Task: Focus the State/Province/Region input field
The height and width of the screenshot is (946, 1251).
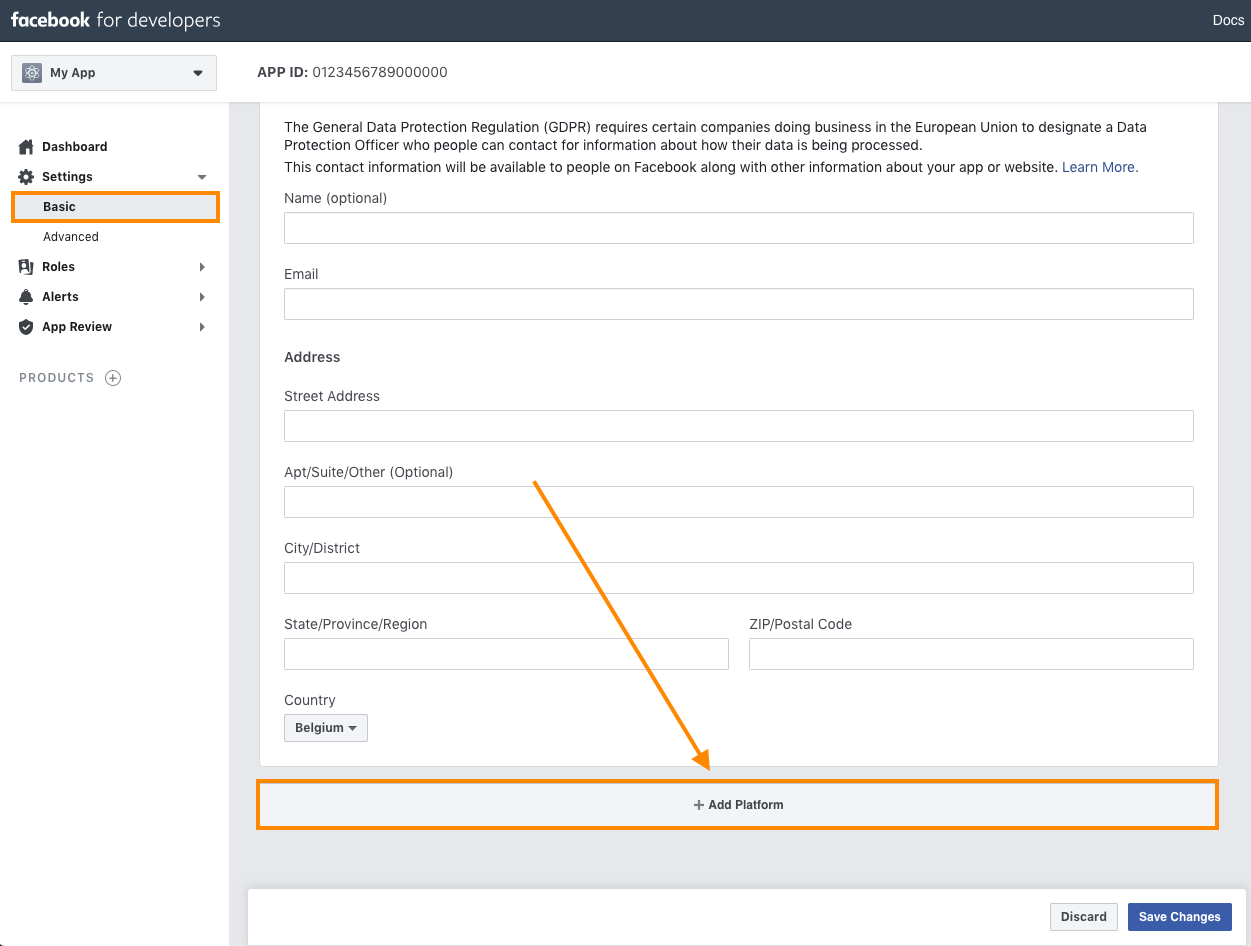Action: [506, 654]
